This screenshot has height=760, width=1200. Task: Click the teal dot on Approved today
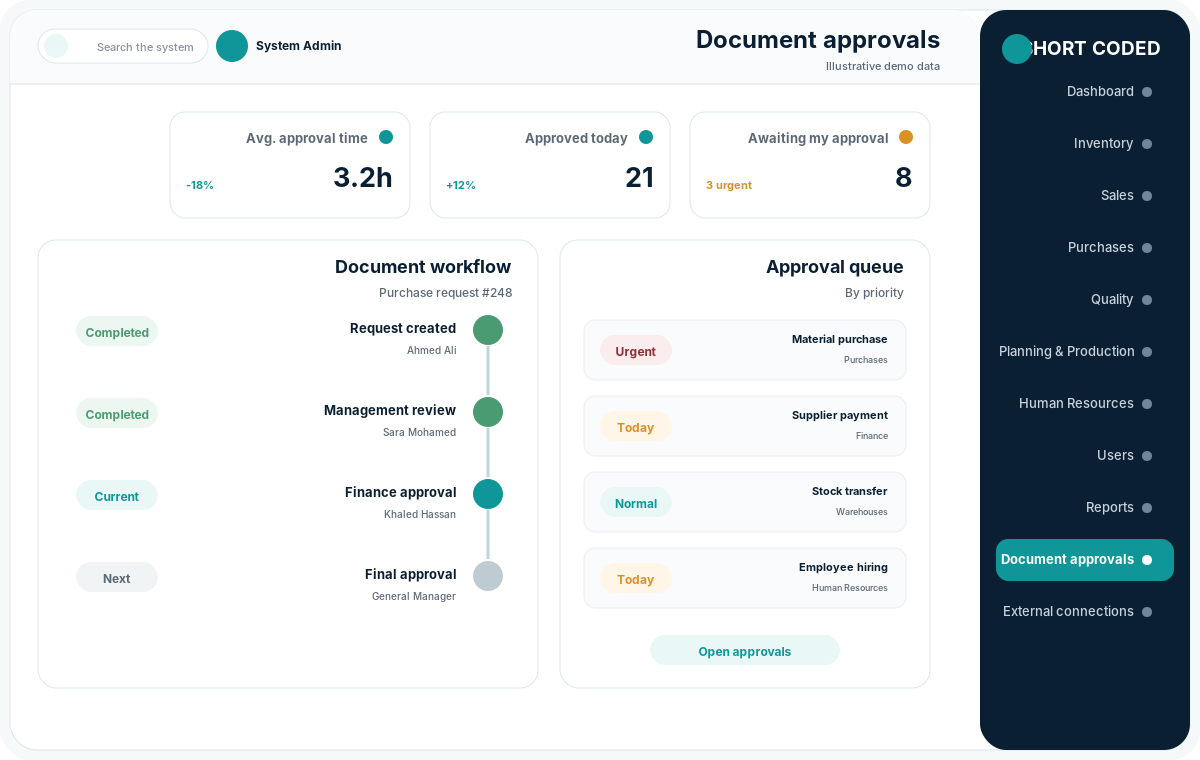click(646, 137)
